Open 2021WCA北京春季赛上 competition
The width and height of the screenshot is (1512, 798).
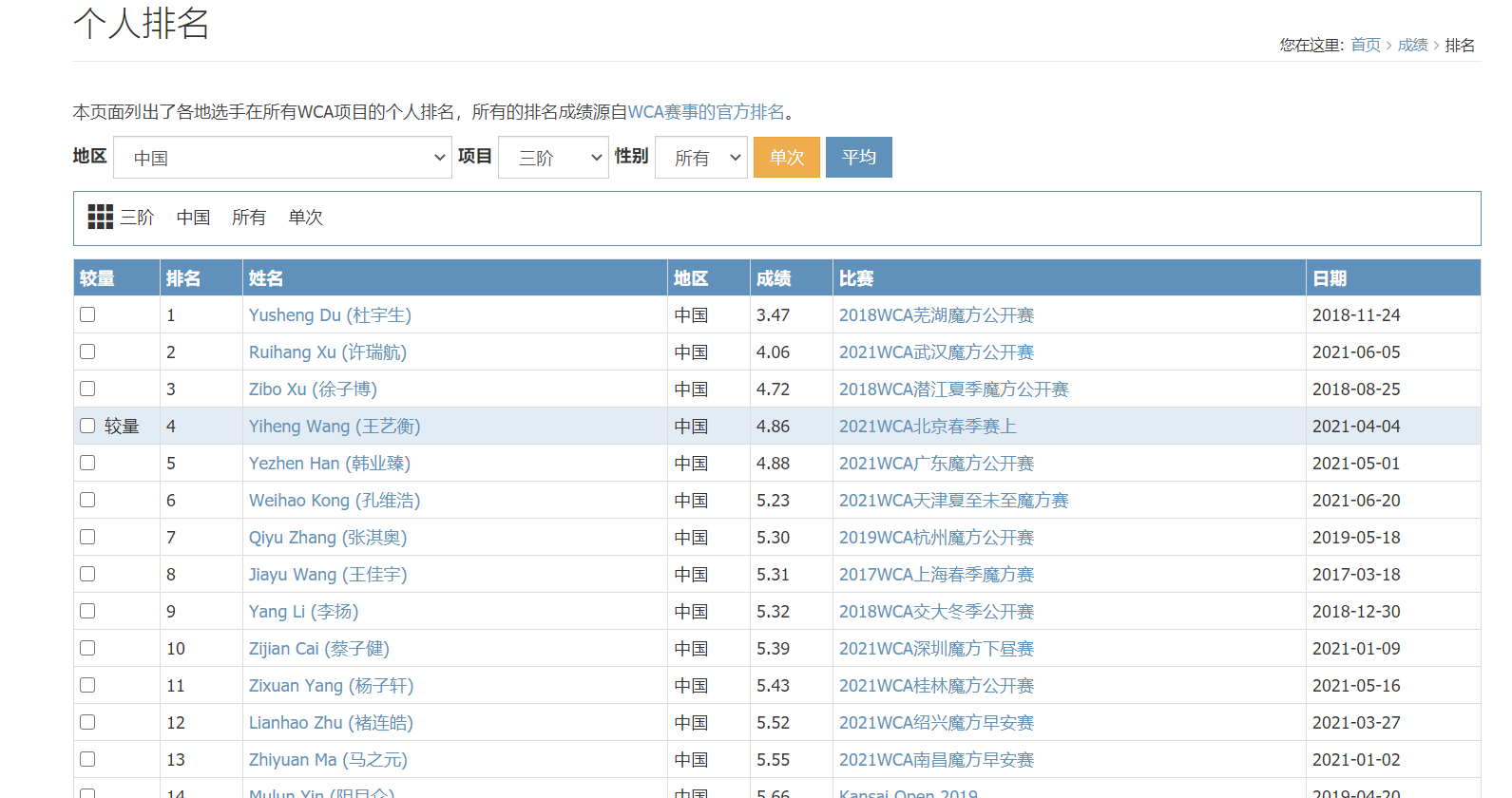pos(928,426)
